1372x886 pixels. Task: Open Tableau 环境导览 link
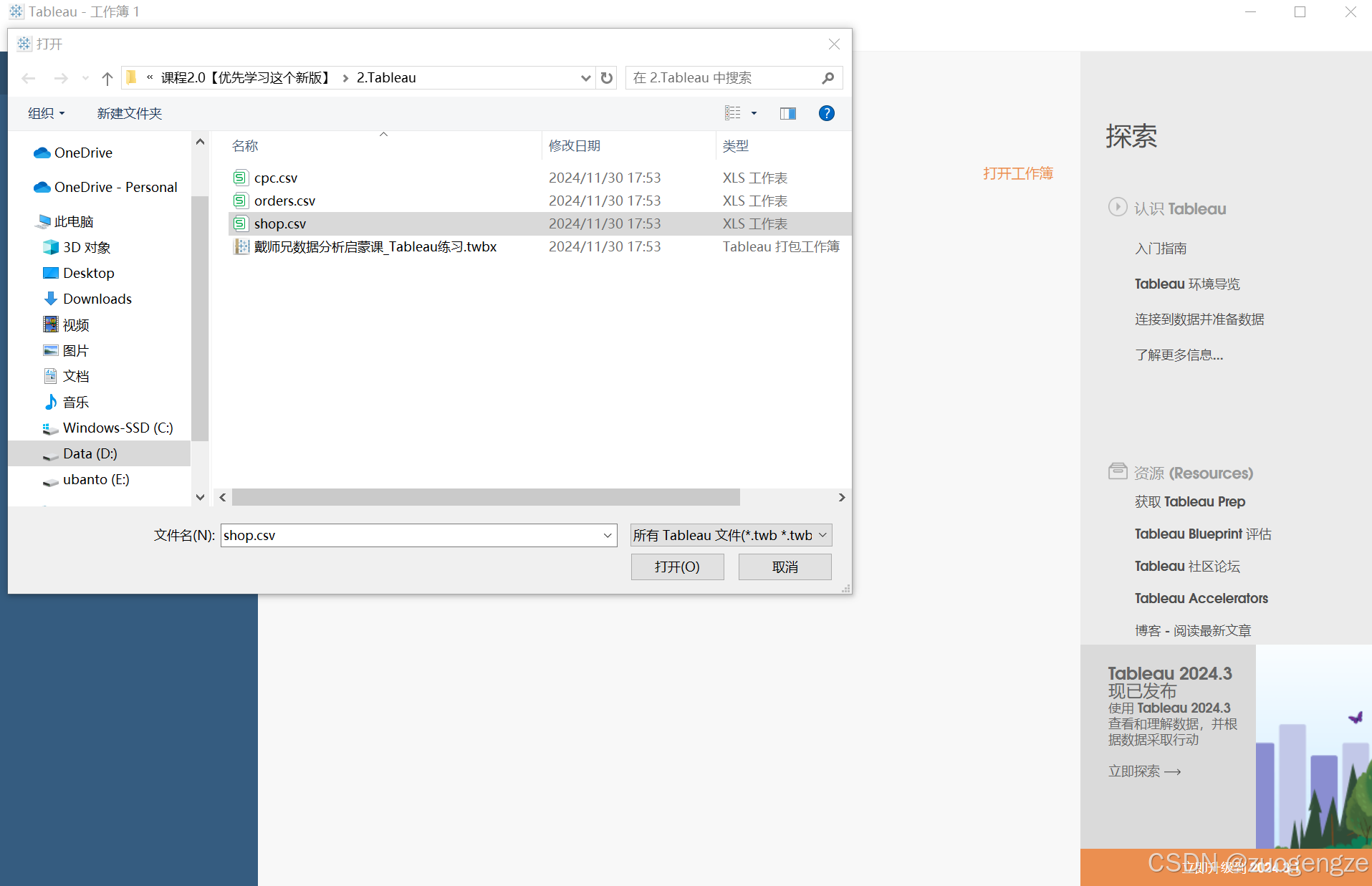point(1187,284)
